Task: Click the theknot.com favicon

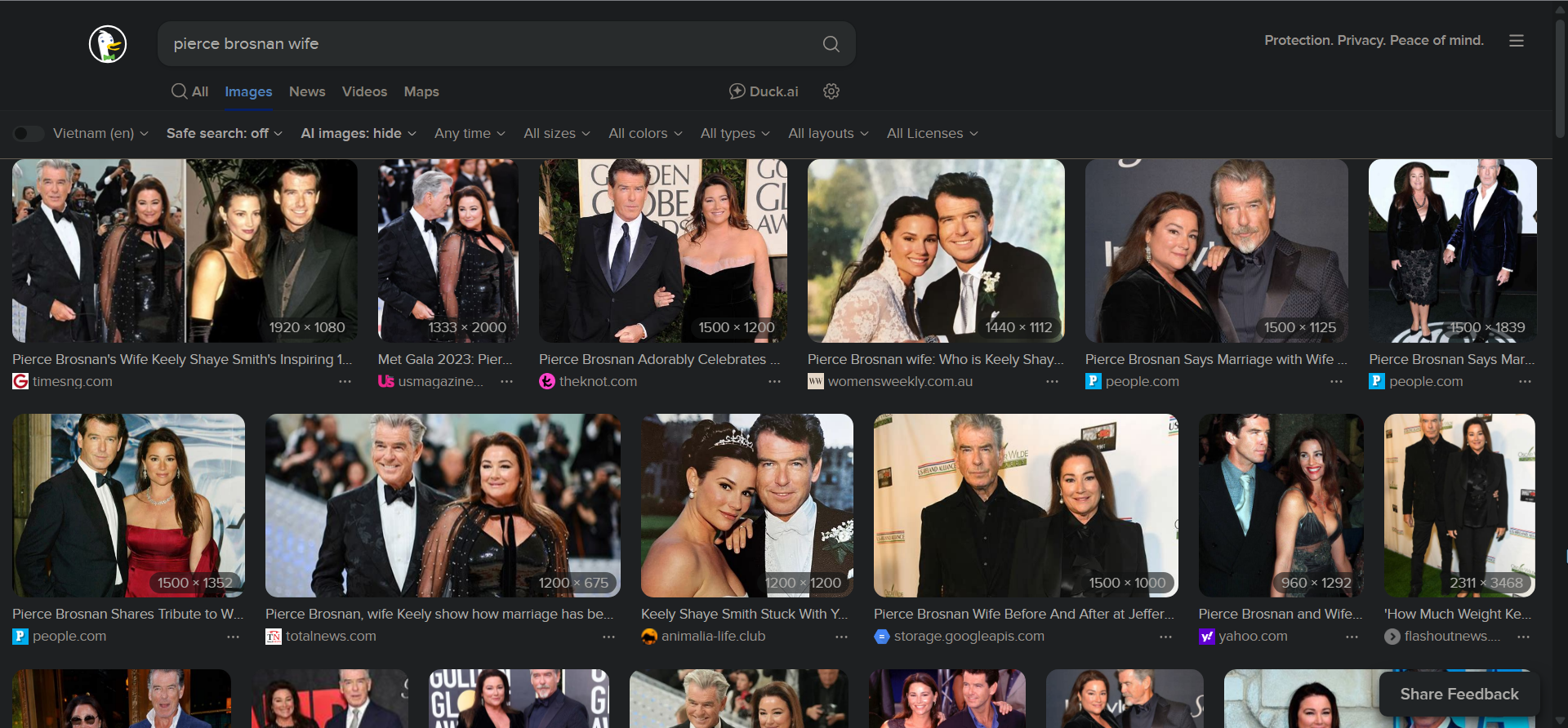Action: click(x=547, y=381)
